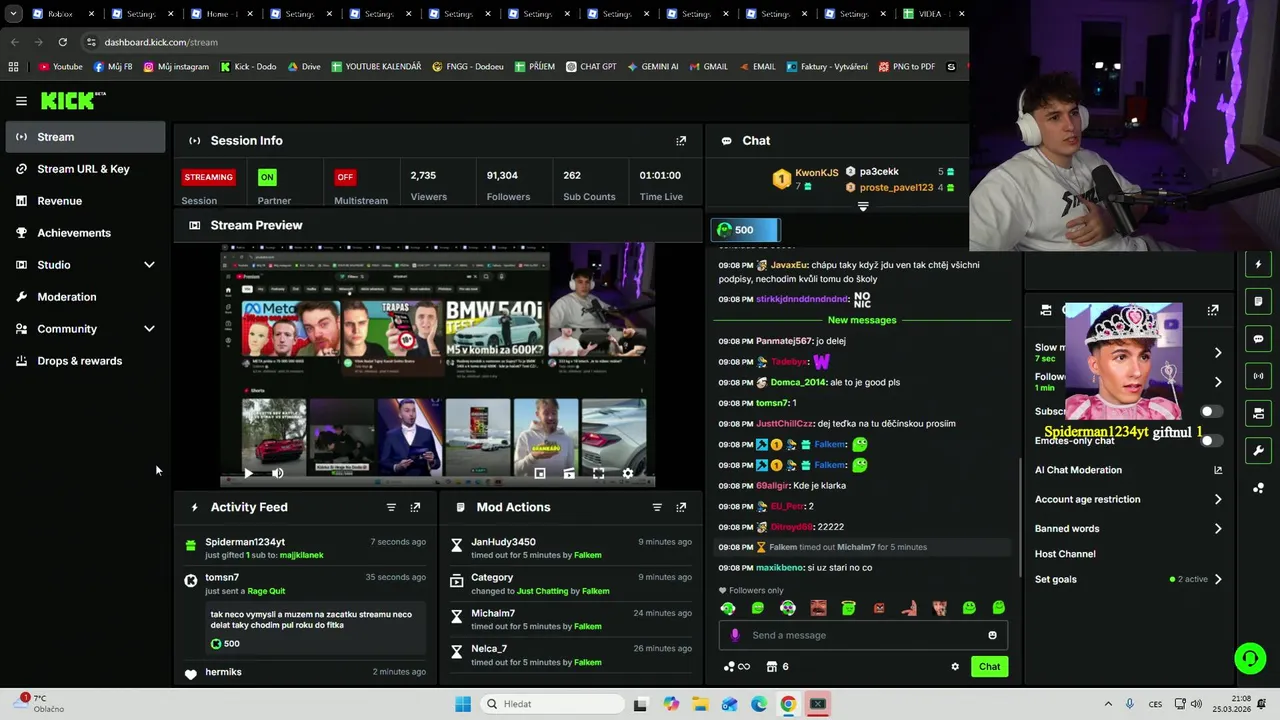
Task: Reload the page in browser toolbar
Action: click(62, 42)
